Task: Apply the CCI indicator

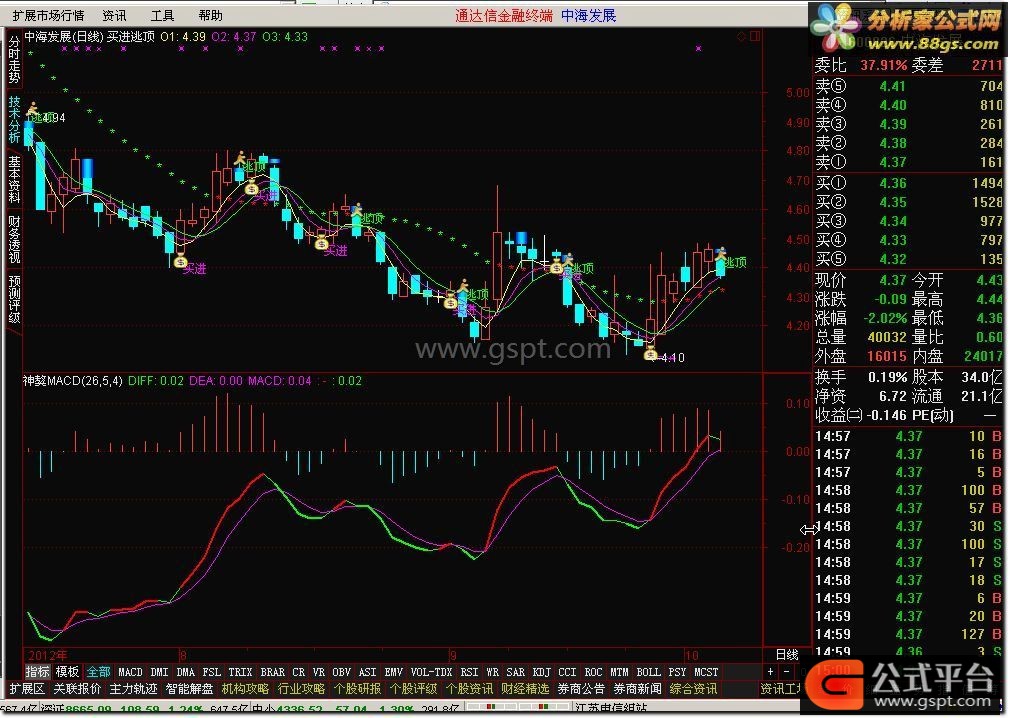Action: tap(567, 672)
